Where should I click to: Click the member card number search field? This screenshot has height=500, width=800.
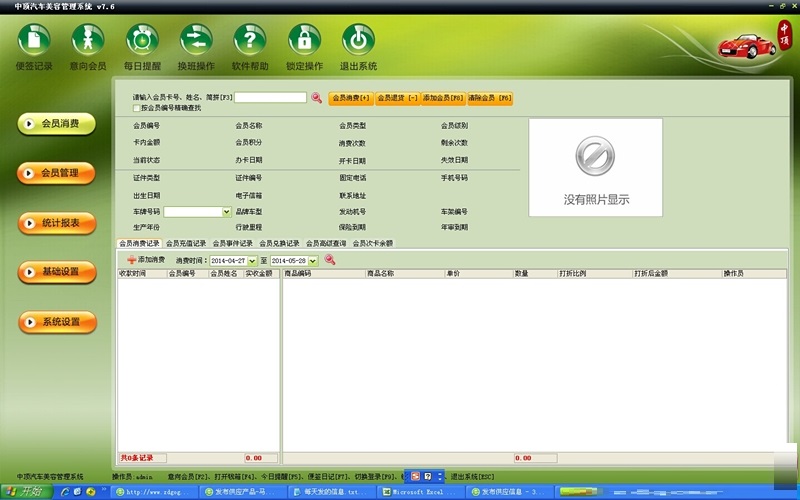point(270,98)
